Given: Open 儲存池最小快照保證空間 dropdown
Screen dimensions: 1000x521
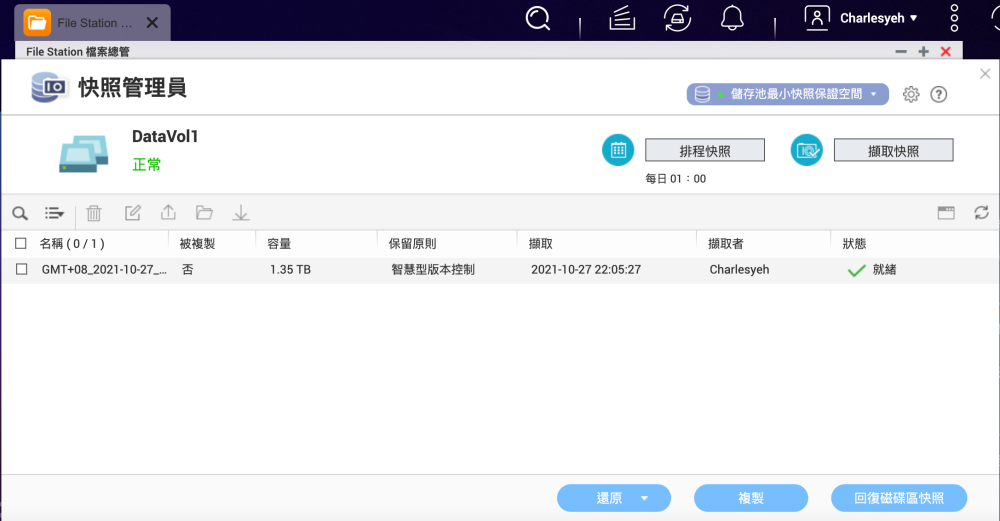Looking at the screenshot, I should pos(787,94).
